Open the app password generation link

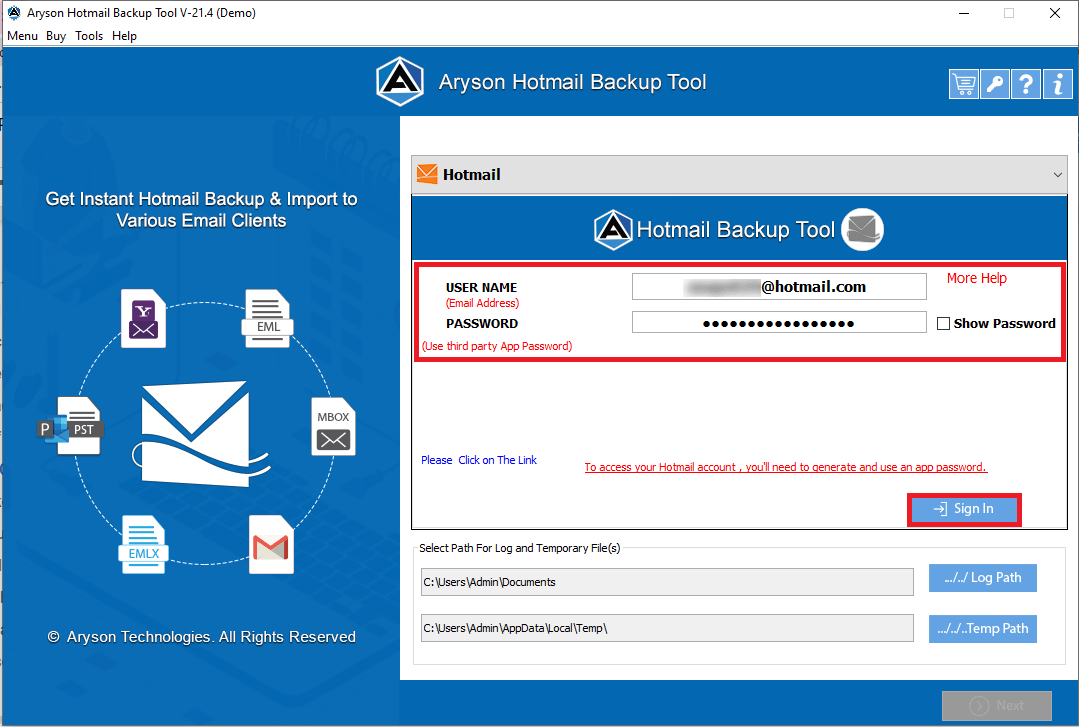[786, 467]
